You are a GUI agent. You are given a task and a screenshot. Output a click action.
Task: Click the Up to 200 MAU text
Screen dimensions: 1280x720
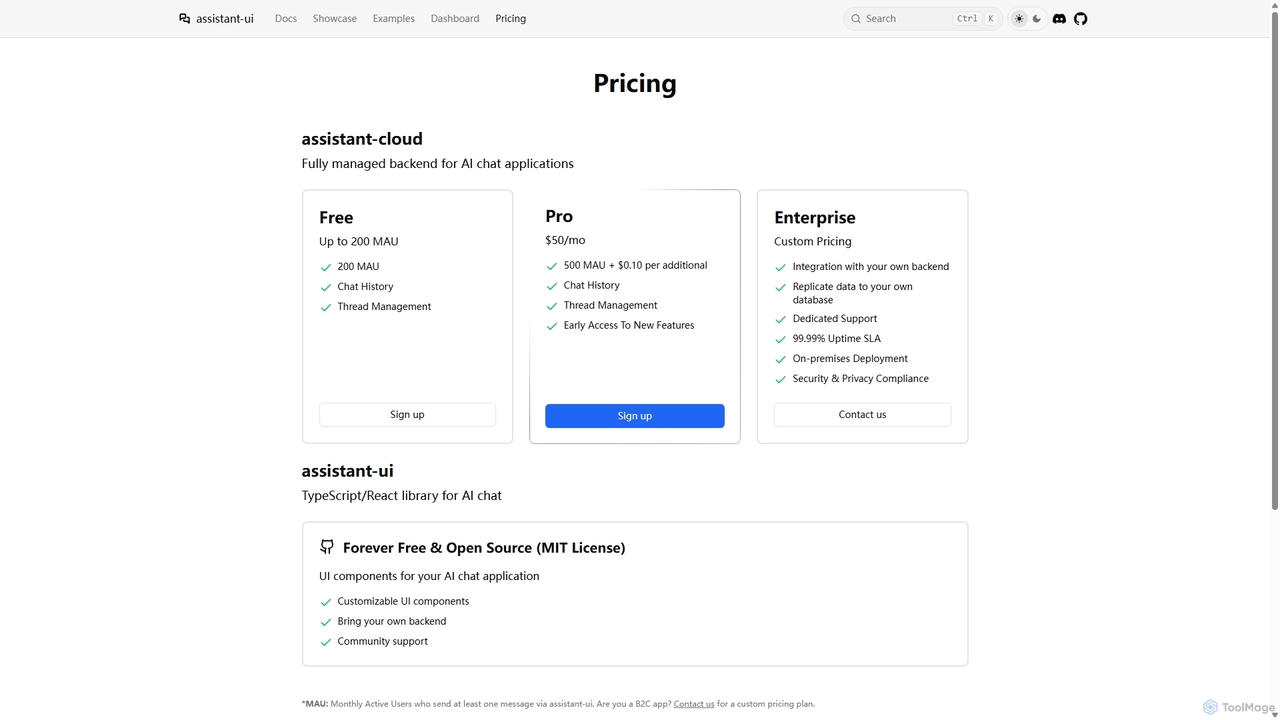(x=359, y=241)
